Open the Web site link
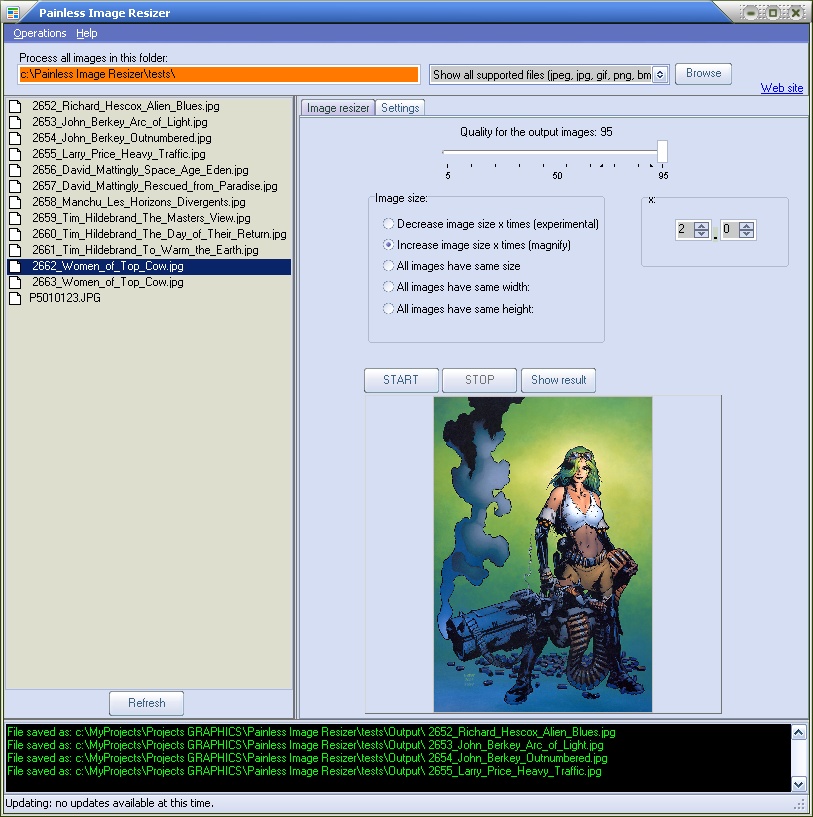This screenshot has width=813, height=817. [x=782, y=88]
